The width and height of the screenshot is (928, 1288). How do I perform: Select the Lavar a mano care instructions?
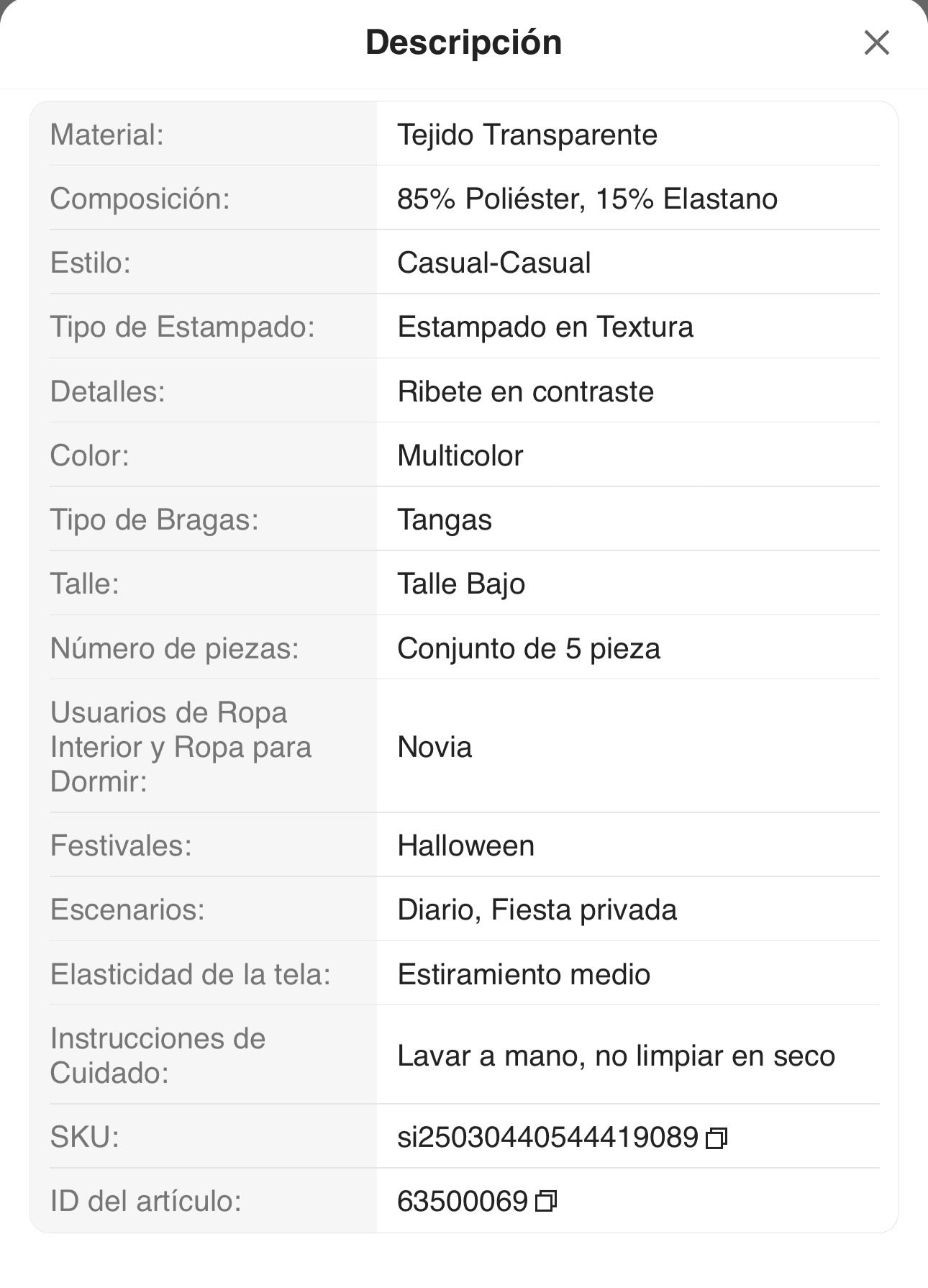tap(615, 1056)
